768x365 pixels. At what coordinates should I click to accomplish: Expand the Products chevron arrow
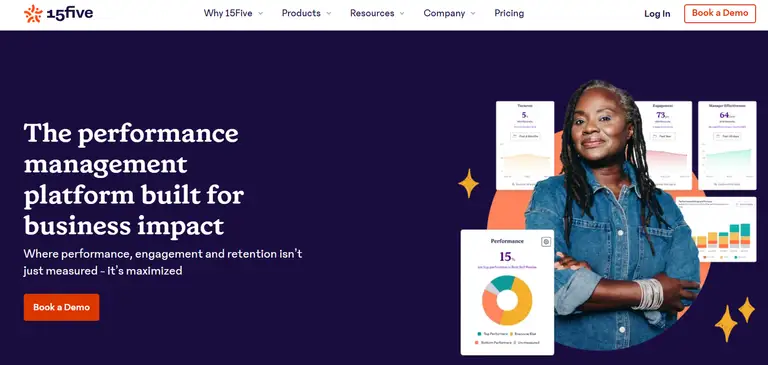329,14
